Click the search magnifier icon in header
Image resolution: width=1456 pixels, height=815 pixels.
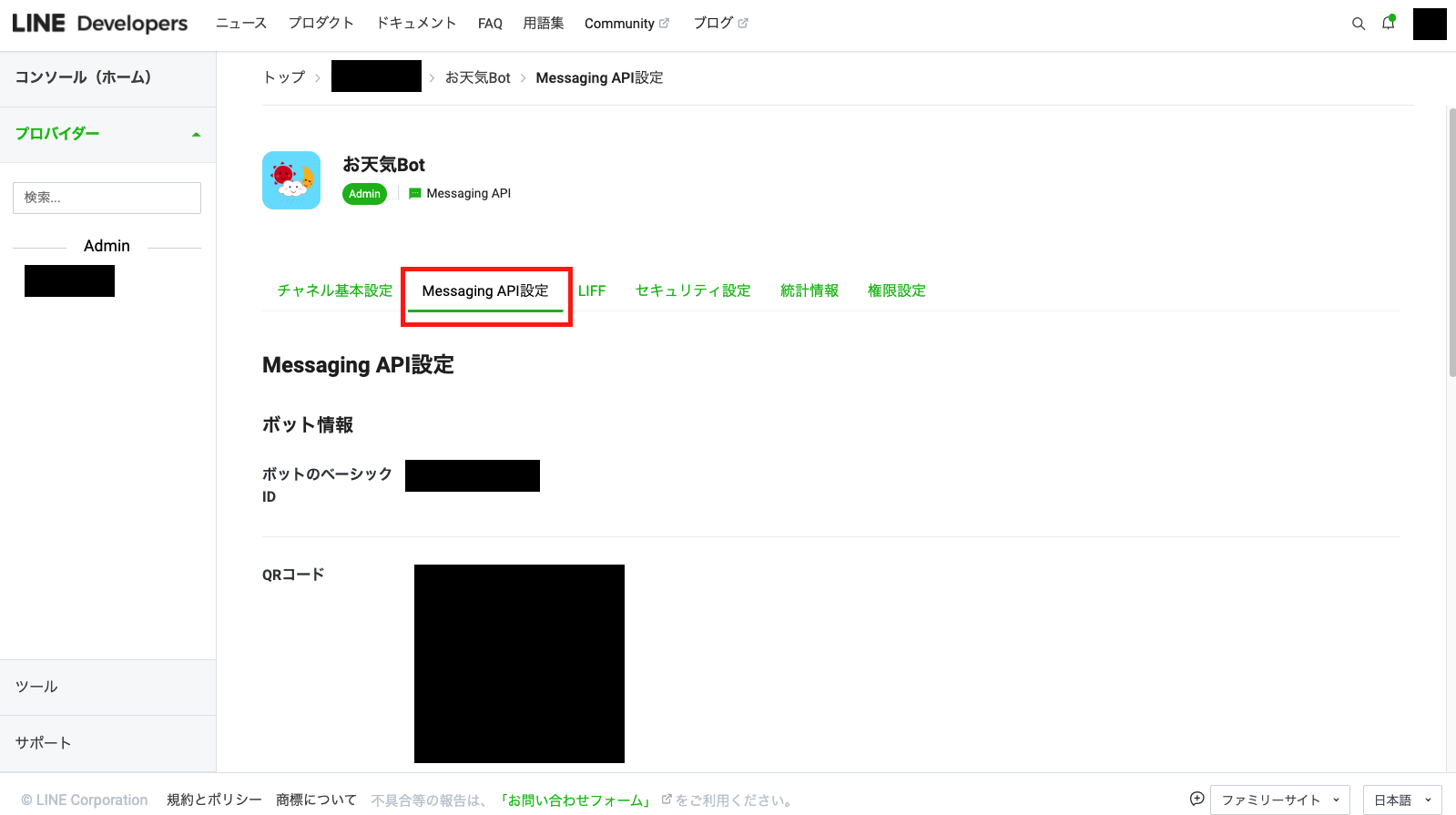pos(1358,24)
